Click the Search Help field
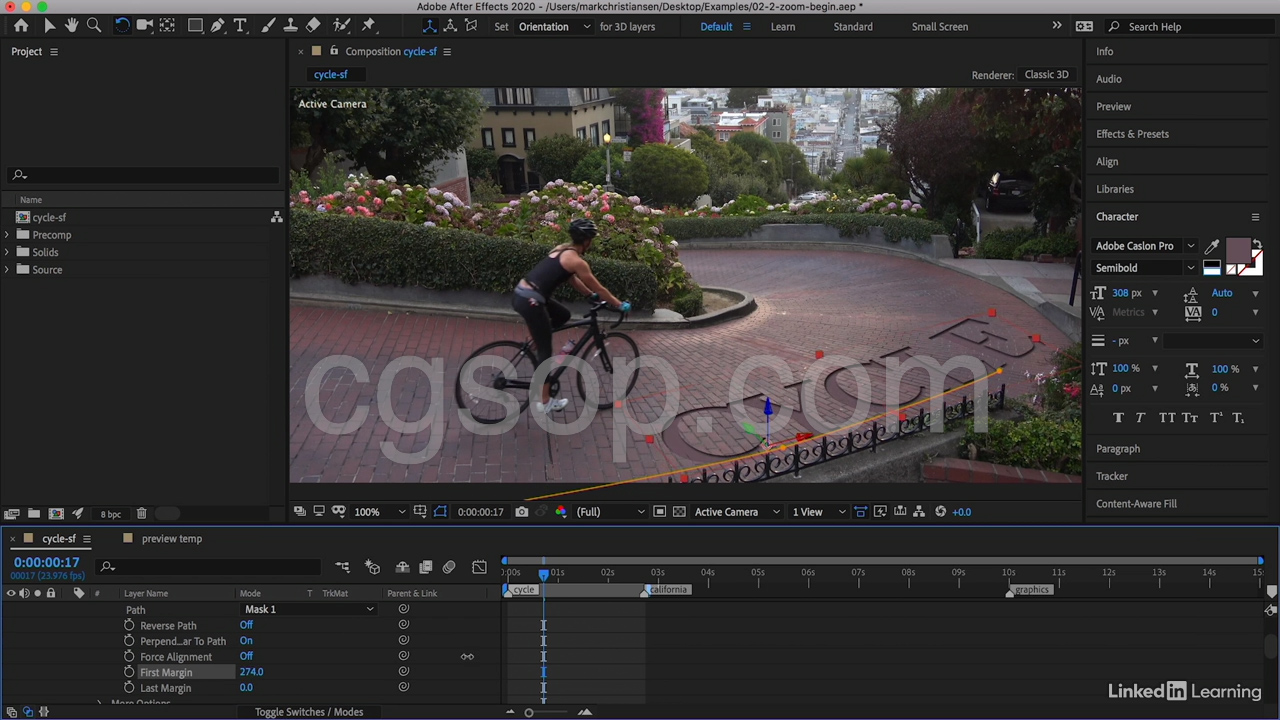This screenshot has height=720, width=1280. click(x=1190, y=27)
